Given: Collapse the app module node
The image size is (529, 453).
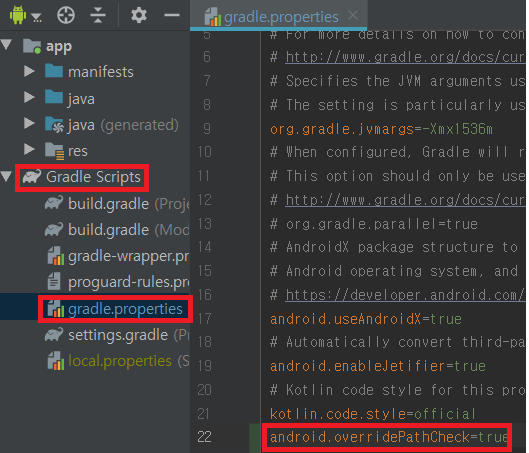Looking at the screenshot, I should click(7, 45).
